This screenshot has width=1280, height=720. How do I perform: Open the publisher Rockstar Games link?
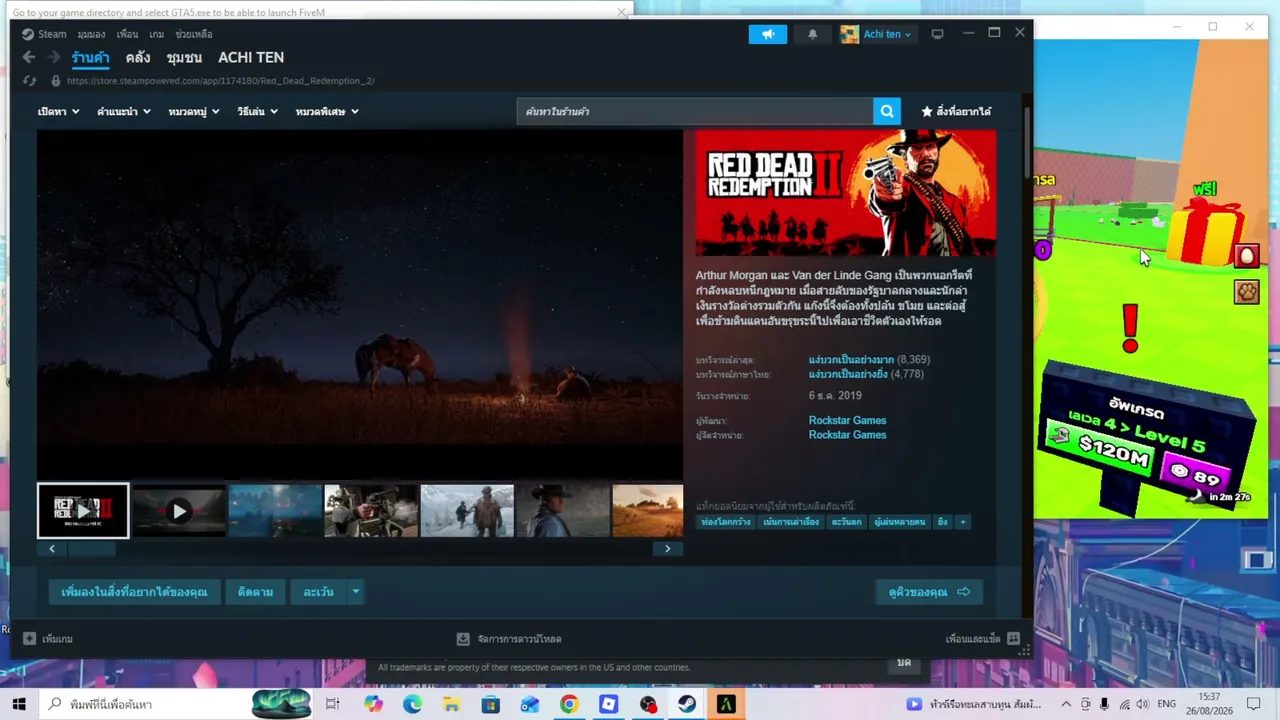[847, 435]
